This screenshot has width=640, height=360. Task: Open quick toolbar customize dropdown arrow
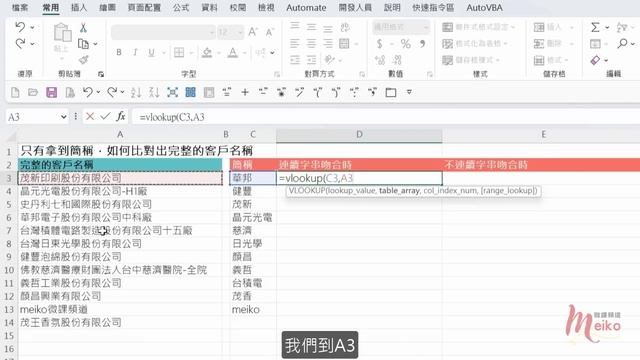point(409,92)
